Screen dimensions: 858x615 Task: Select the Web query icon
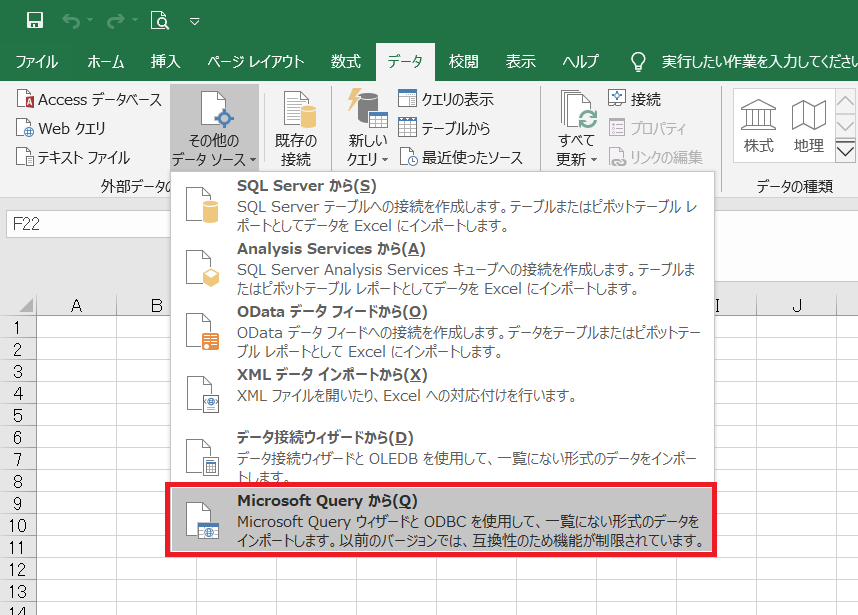click(x=25, y=128)
